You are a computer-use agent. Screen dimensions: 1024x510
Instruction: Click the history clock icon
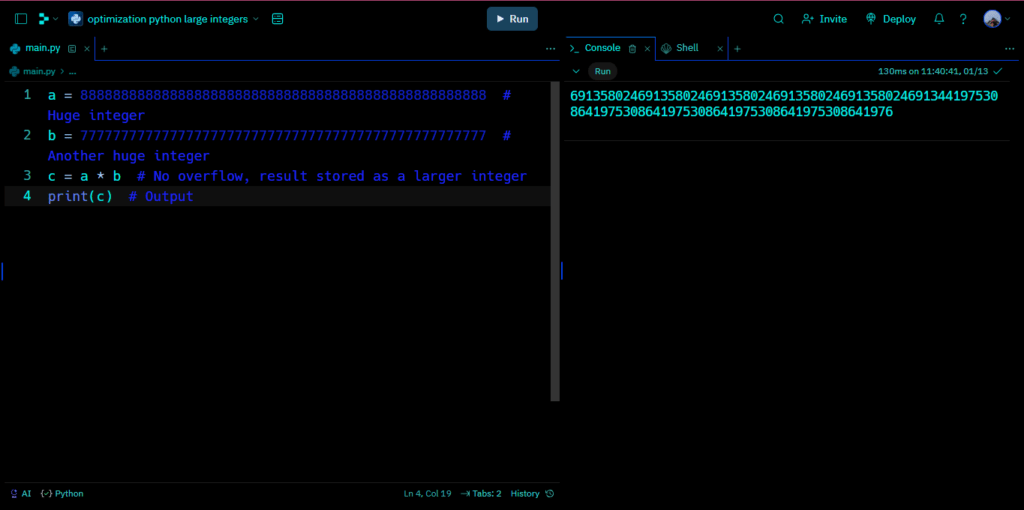[550, 494]
